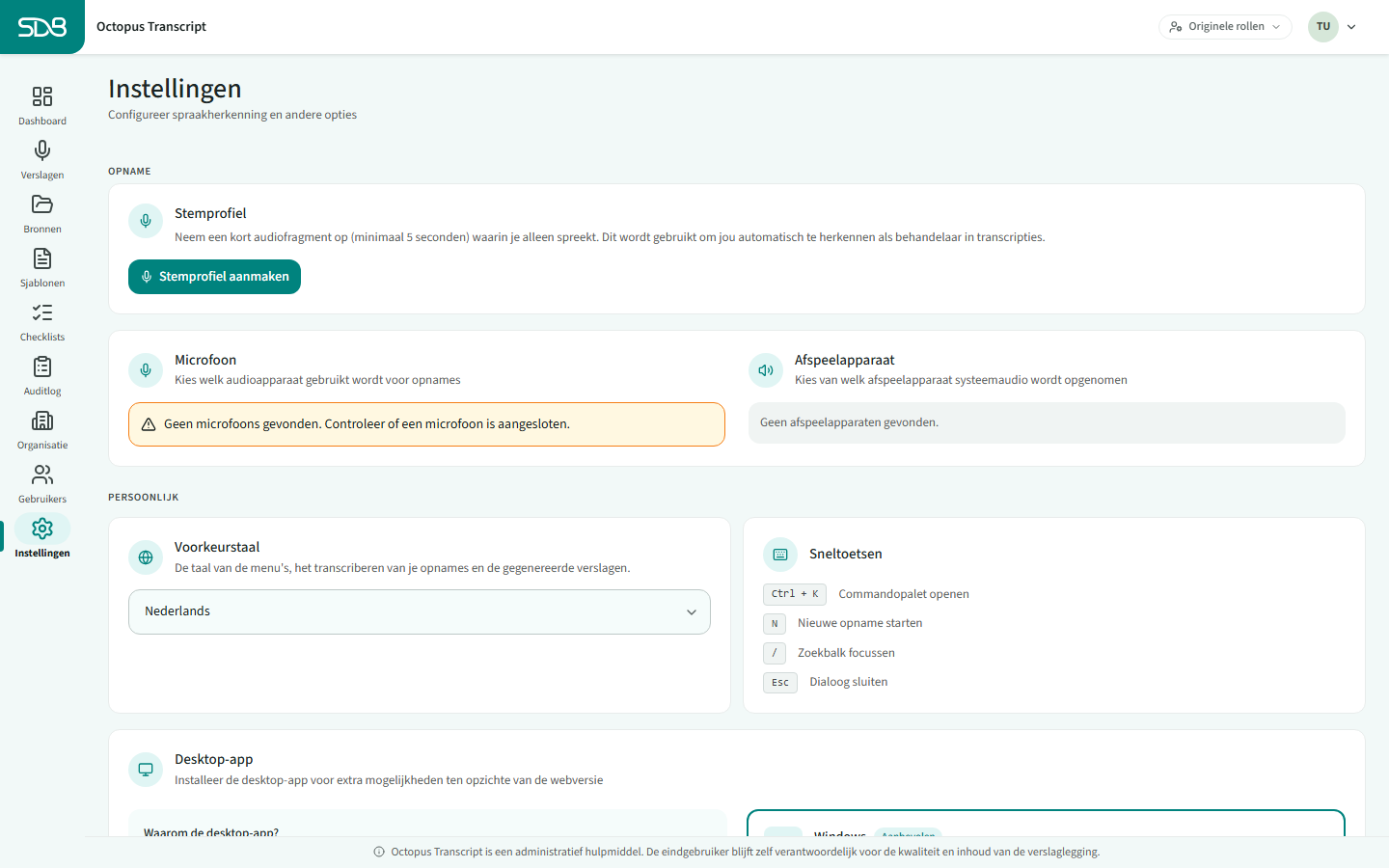Screen dimensions: 1389x868
Task: Click the no microphones found warning
Action: [x=426, y=424]
